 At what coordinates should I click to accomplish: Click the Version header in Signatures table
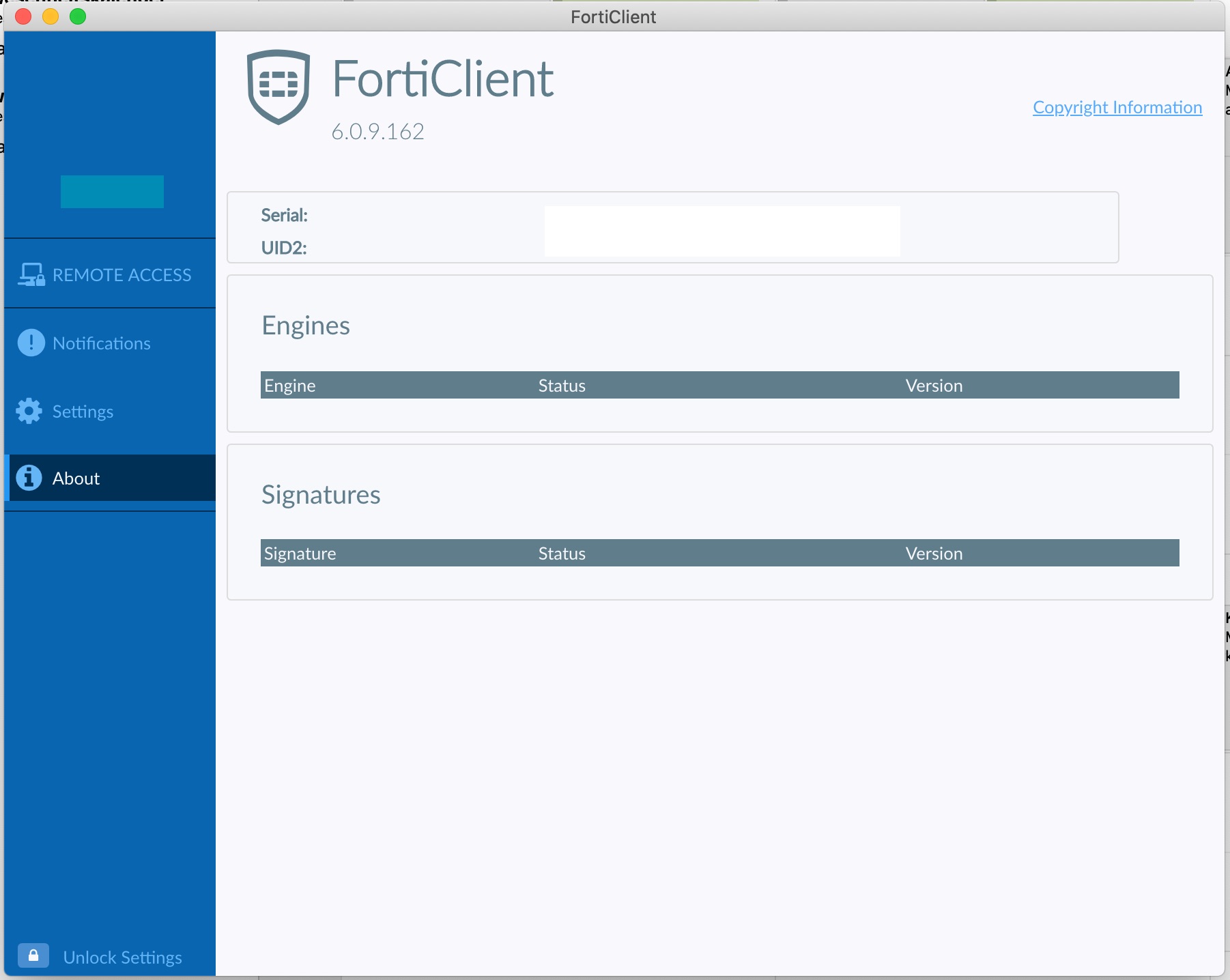(x=934, y=553)
